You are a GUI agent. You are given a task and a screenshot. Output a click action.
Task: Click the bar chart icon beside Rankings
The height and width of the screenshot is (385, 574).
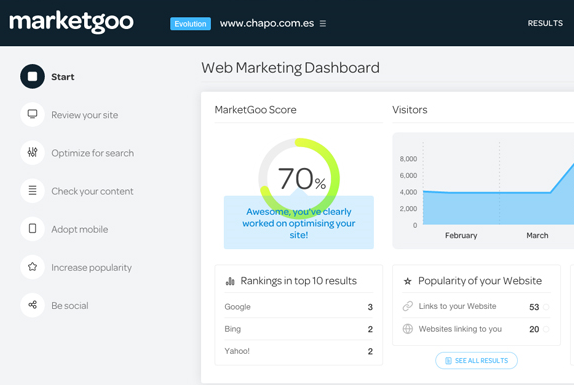[x=230, y=281]
